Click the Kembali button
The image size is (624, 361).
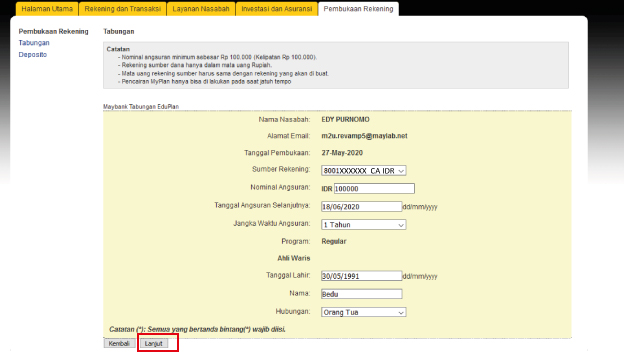(119, 343)
